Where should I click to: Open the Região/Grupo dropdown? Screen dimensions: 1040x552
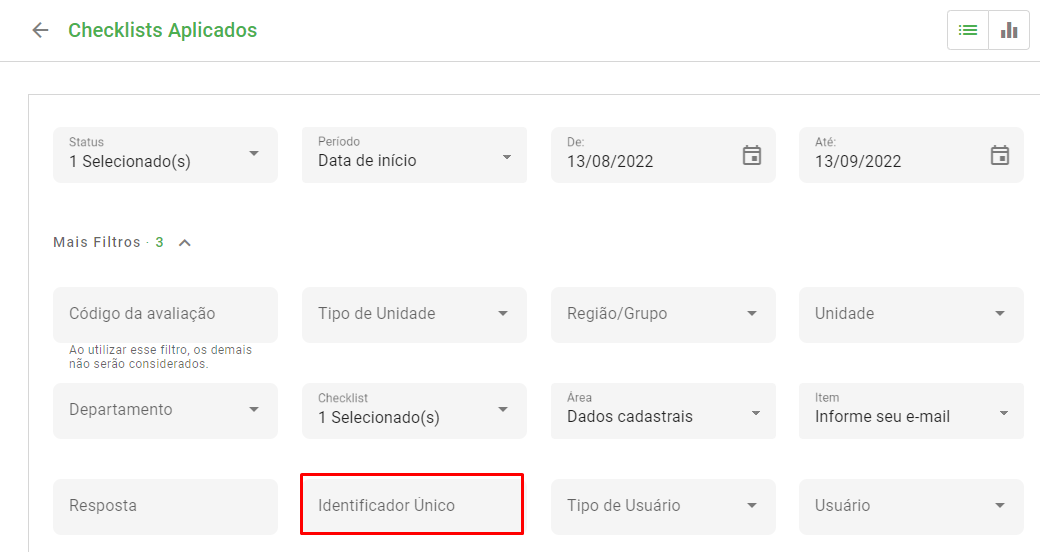pos(663,314)
